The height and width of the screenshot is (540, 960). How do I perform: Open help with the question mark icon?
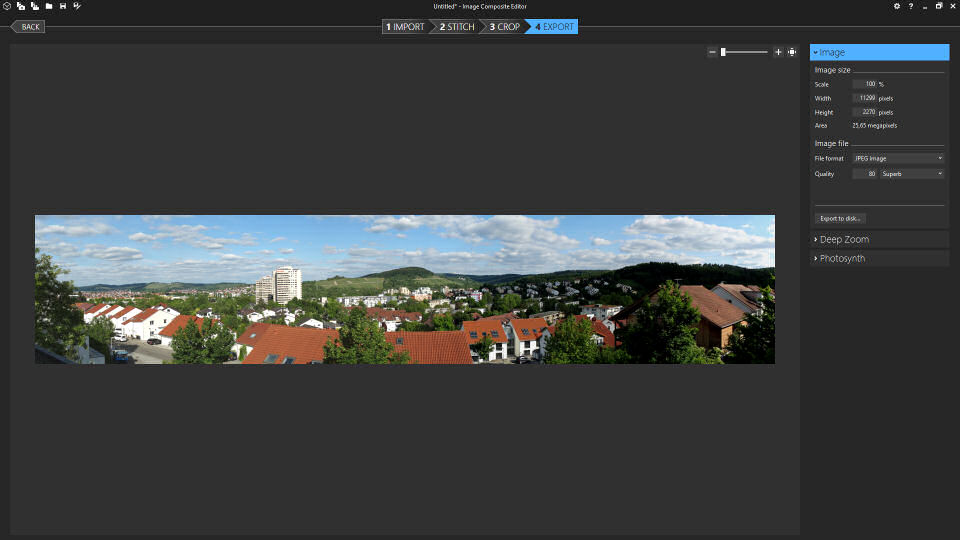click(x=911, y=6)
